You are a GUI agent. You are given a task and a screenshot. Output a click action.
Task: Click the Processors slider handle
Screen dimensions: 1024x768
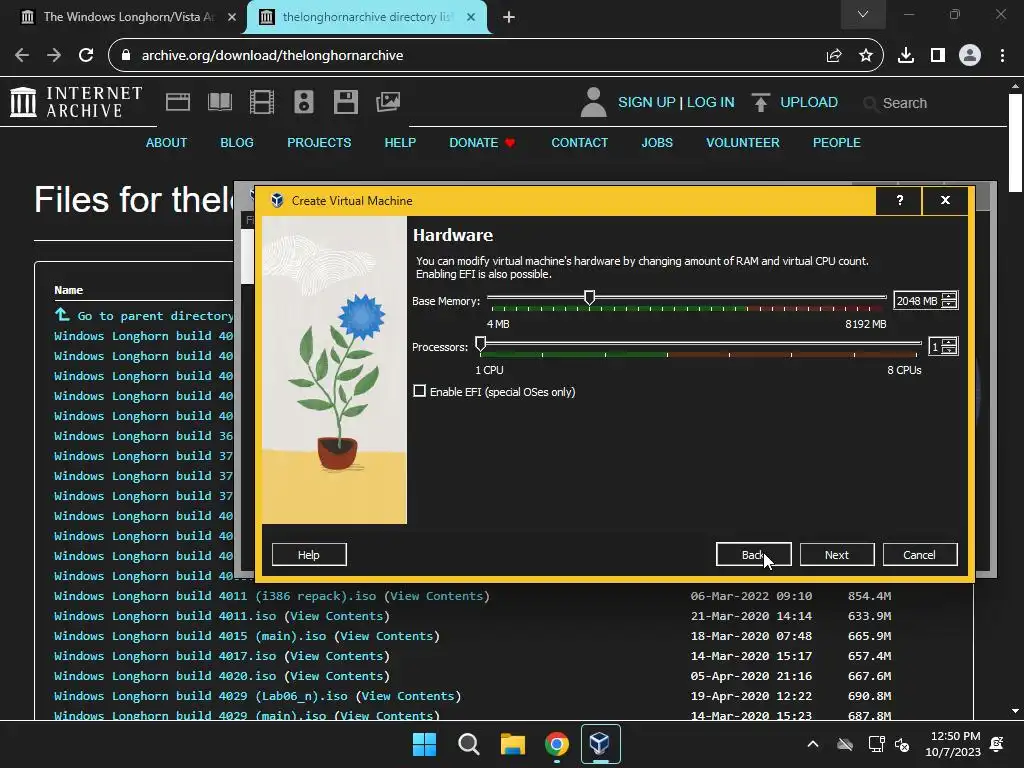pos(481,344)
